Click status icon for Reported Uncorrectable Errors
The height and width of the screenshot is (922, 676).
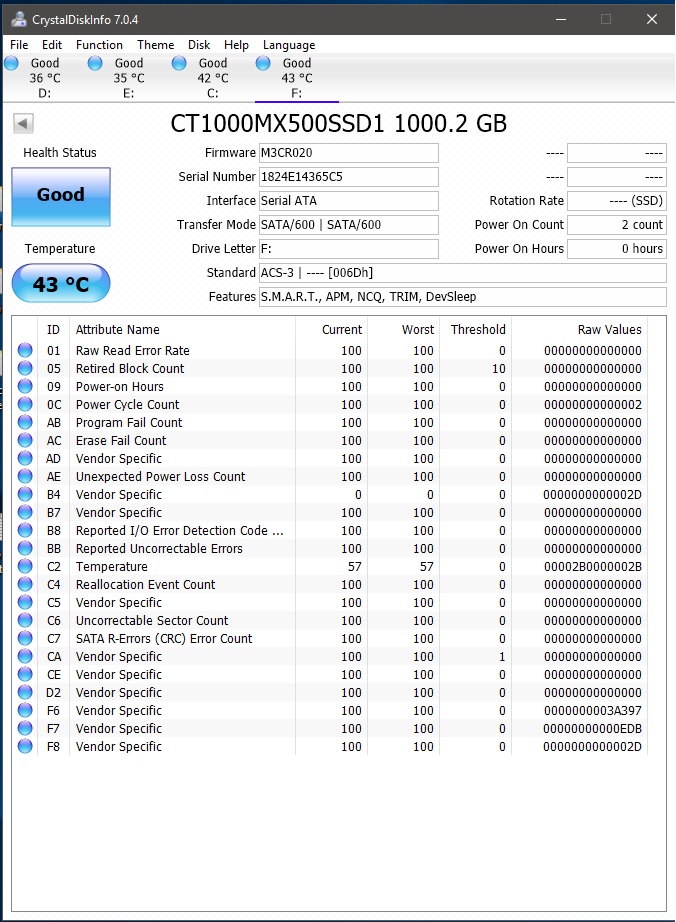[25, 549]
